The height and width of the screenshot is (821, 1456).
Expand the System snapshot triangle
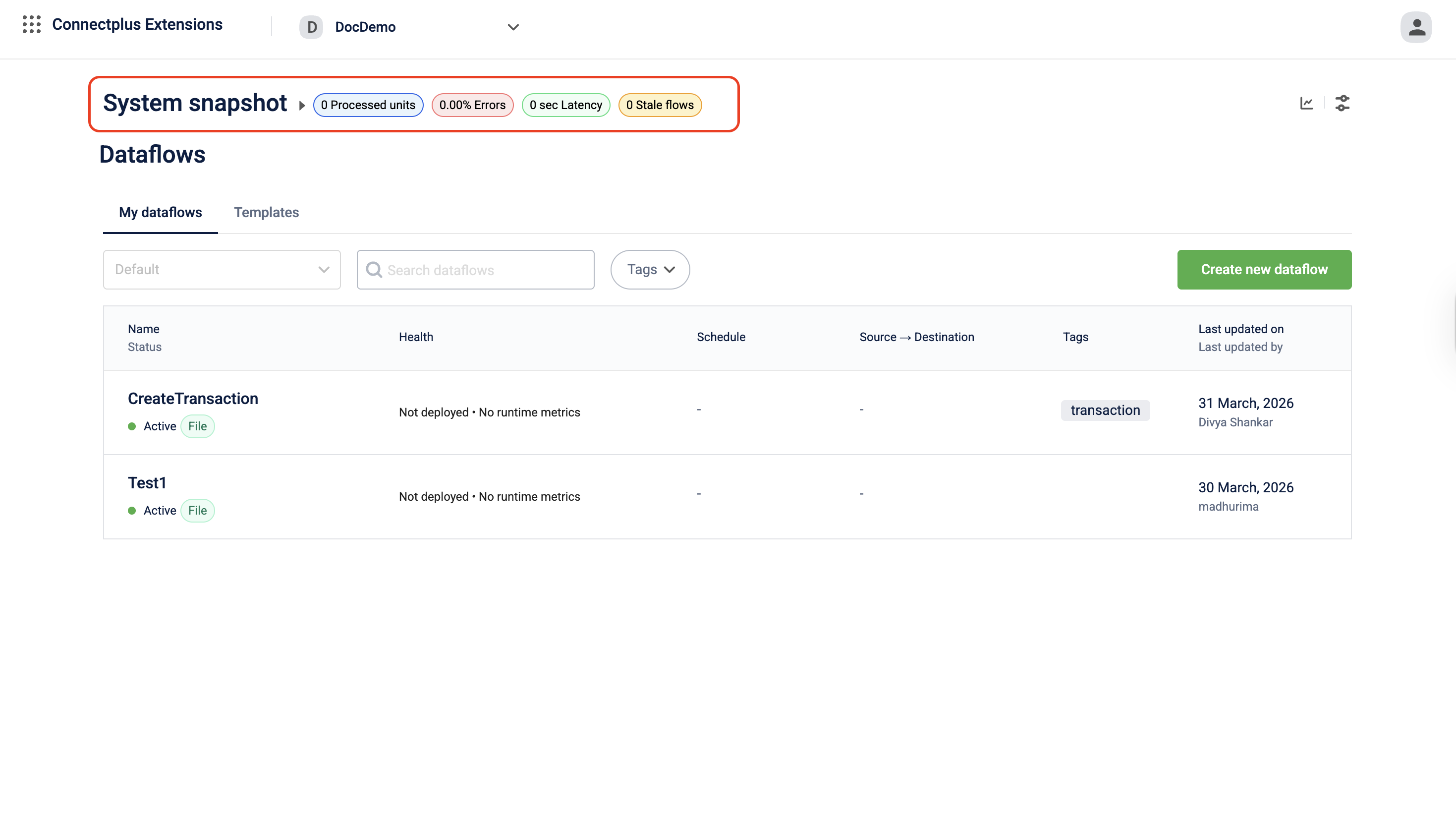(302, 106)
